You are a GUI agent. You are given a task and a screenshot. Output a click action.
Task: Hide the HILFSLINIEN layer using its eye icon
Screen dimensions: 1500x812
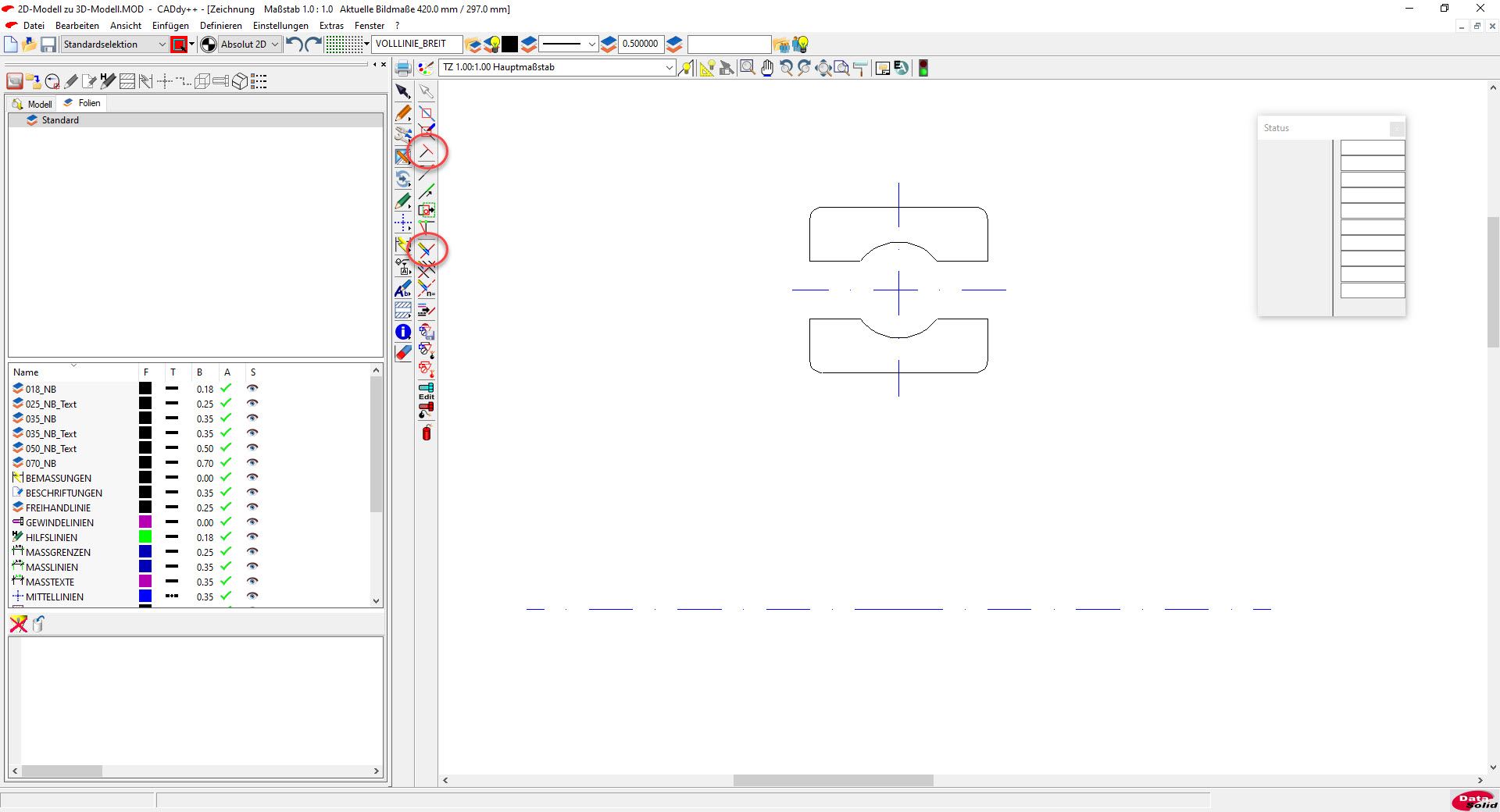click(x=252, y=537)
